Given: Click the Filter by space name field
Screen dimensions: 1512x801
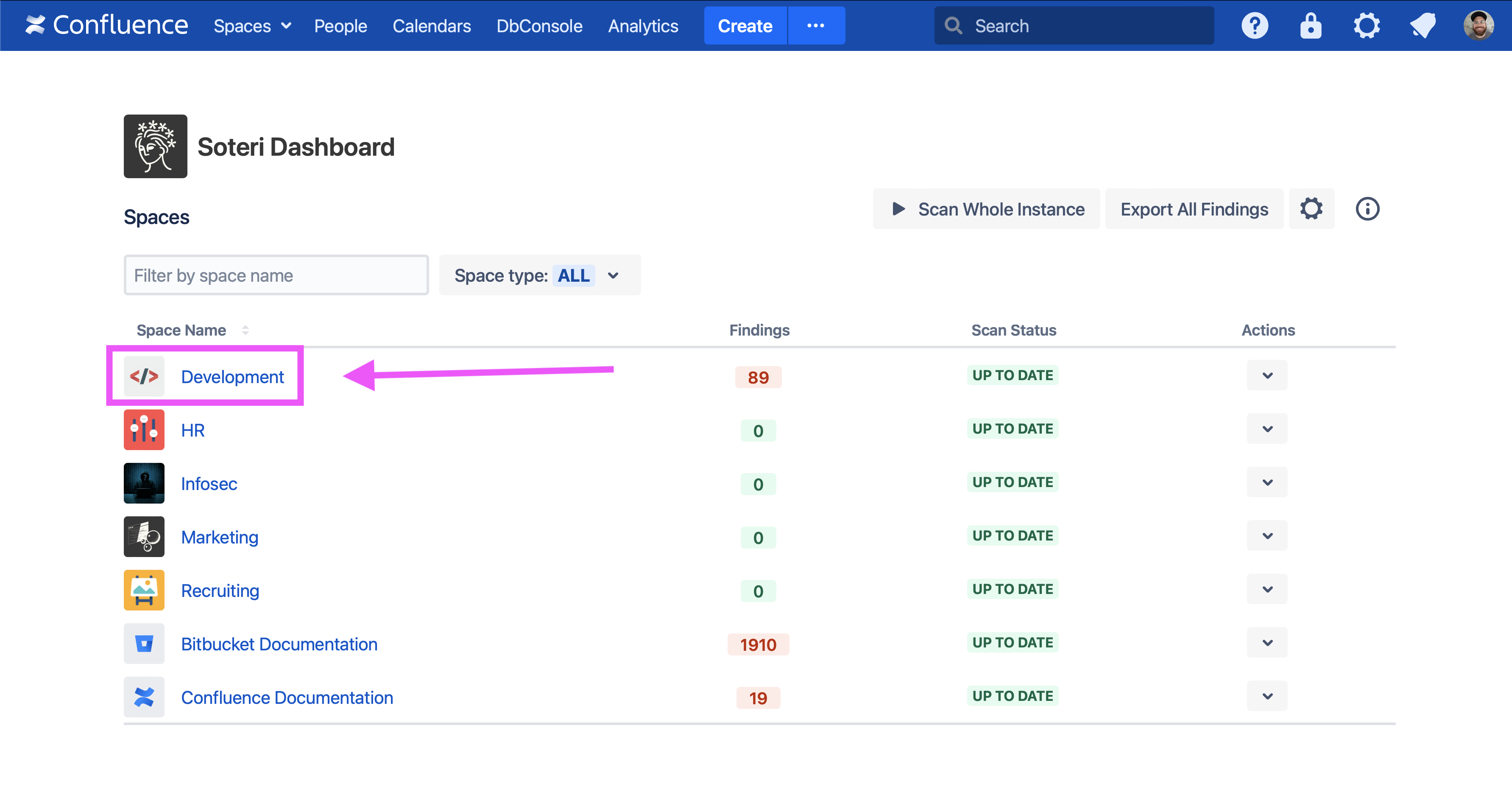Looking at the screenshot, I should click(276, 275).
